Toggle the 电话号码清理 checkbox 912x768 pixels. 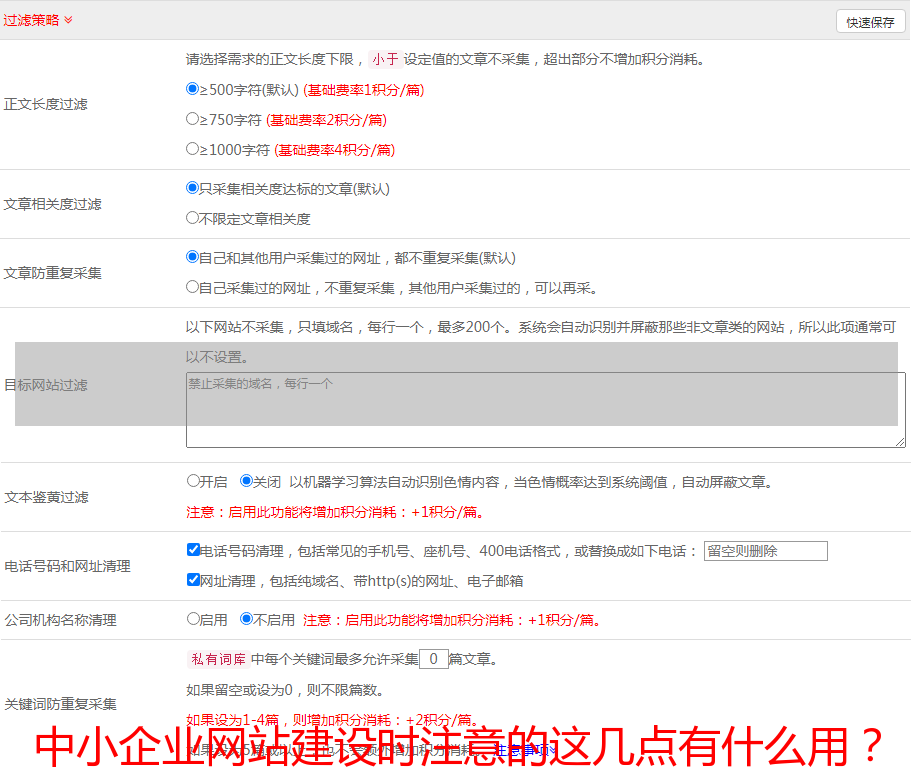tap(193, 550)
